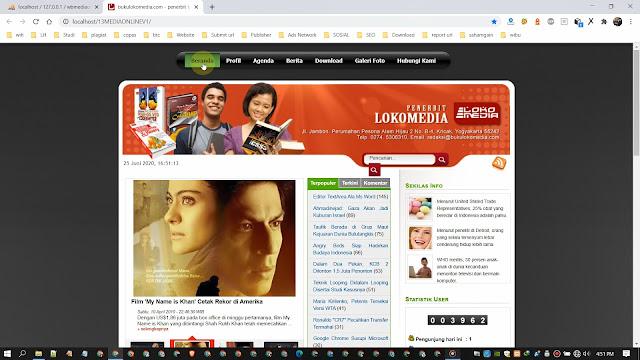Open the 'Maria Kirilenko, Petenis Terseksi' link
This screenshot has width=640, height=360.
(x=350, y=304)
